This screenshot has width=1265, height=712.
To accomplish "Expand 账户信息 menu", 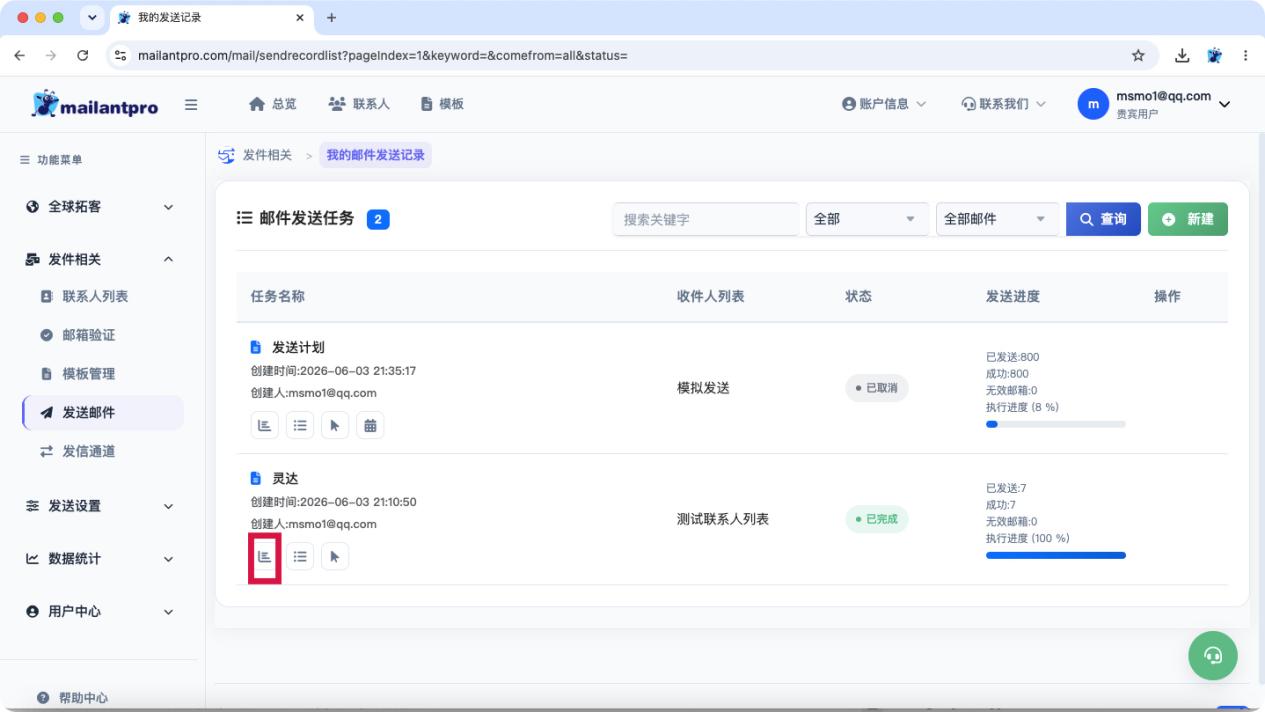I will [884, 104].
